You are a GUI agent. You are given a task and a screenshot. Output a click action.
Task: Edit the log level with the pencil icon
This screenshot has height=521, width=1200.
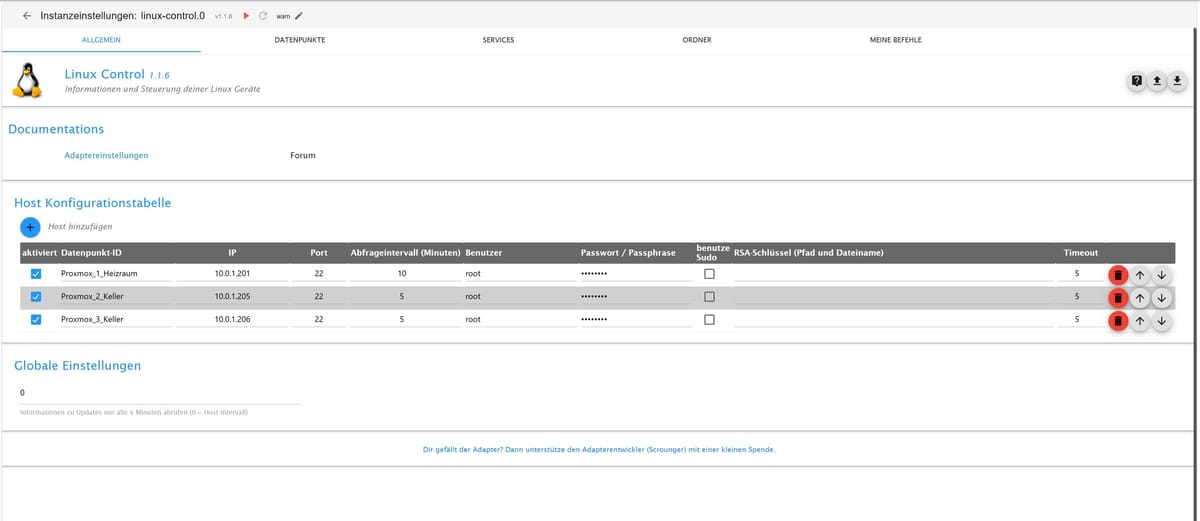tap(298, 16)
